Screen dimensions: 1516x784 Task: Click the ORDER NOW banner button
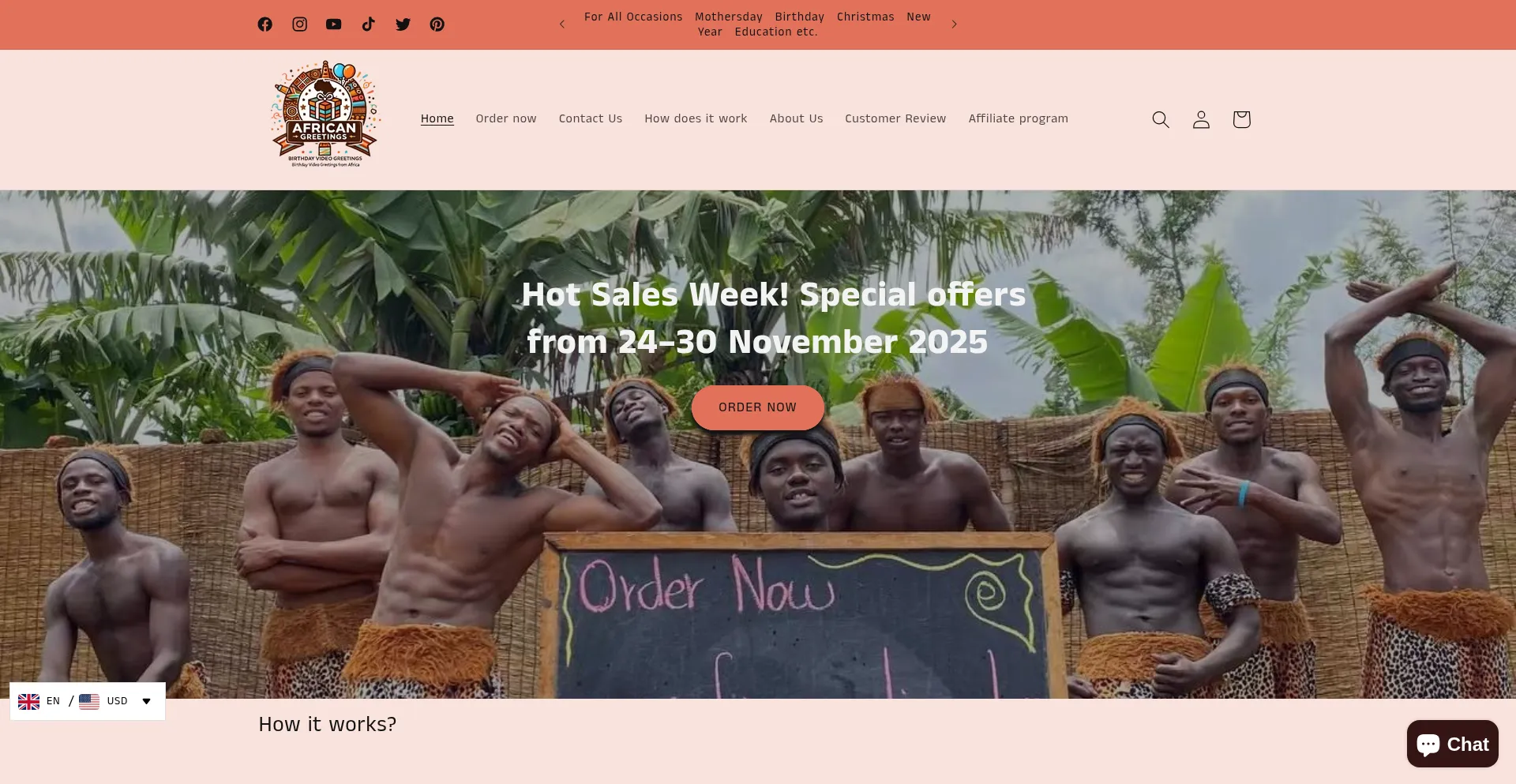(758, 407)
